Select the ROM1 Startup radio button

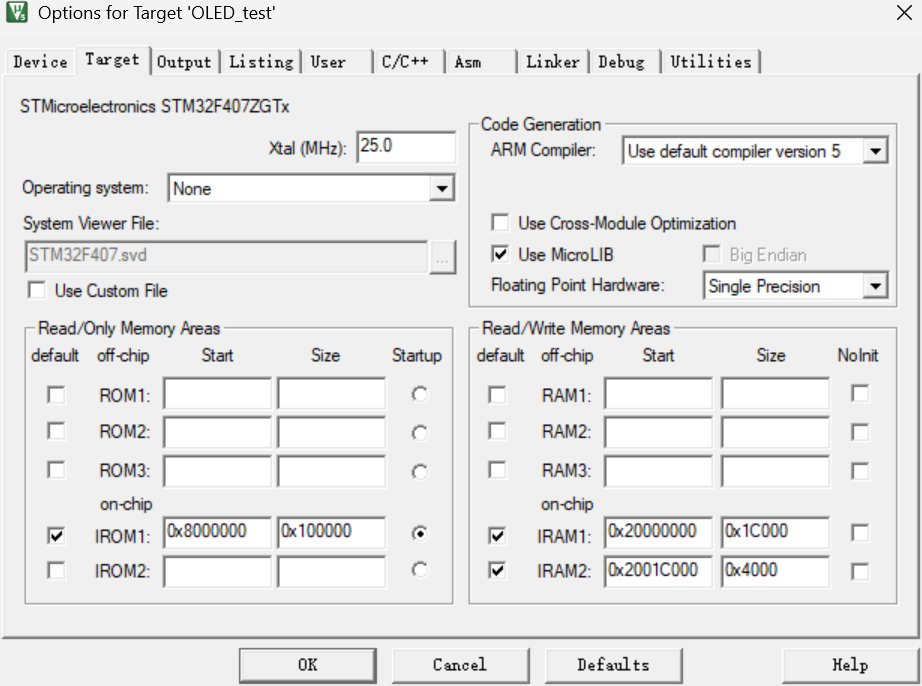[419, 394]
